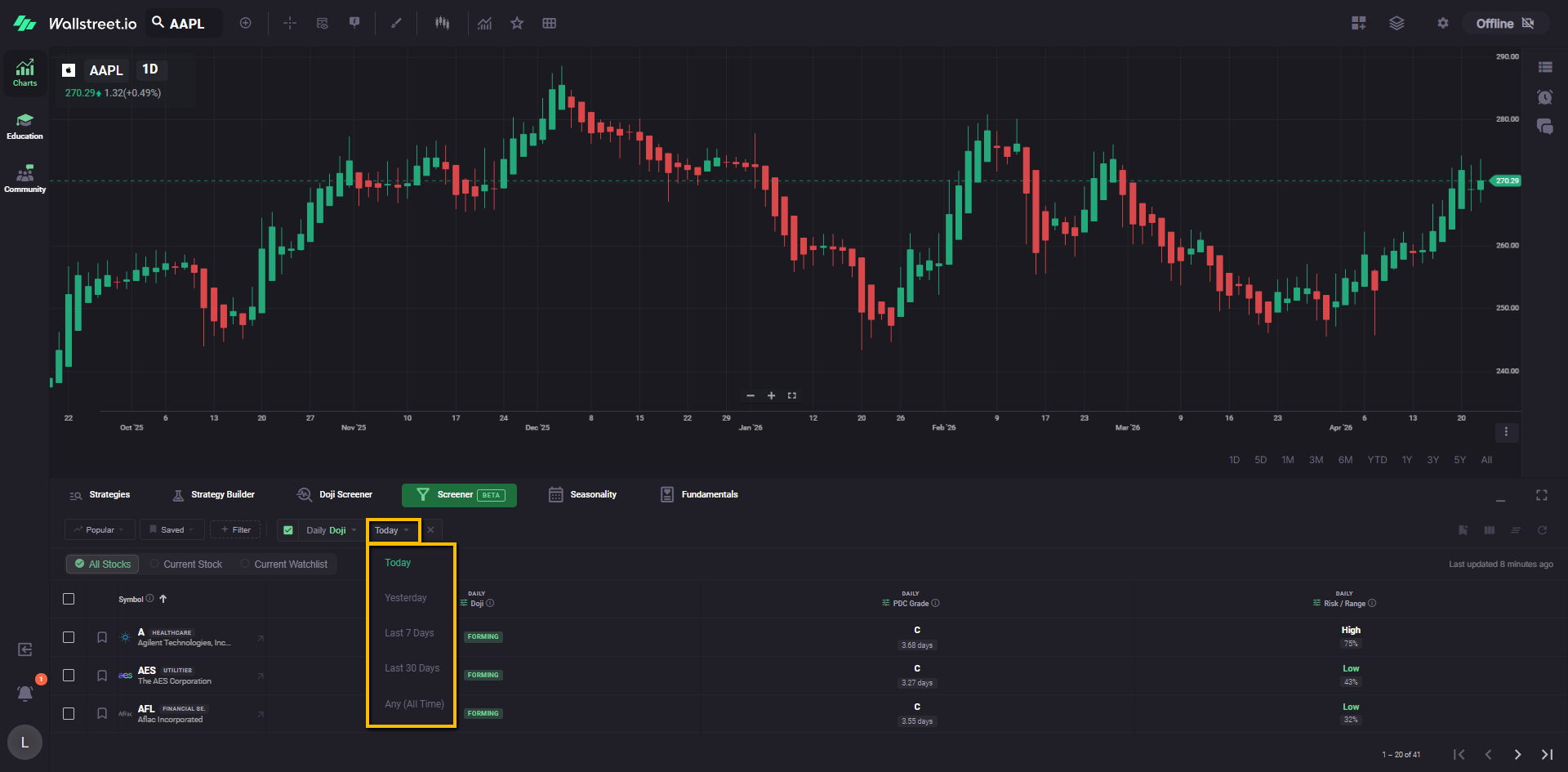This screenshot has width=1568, height=772.
Task: Expand the Saved dropdown
Action: tap(171, 530)
